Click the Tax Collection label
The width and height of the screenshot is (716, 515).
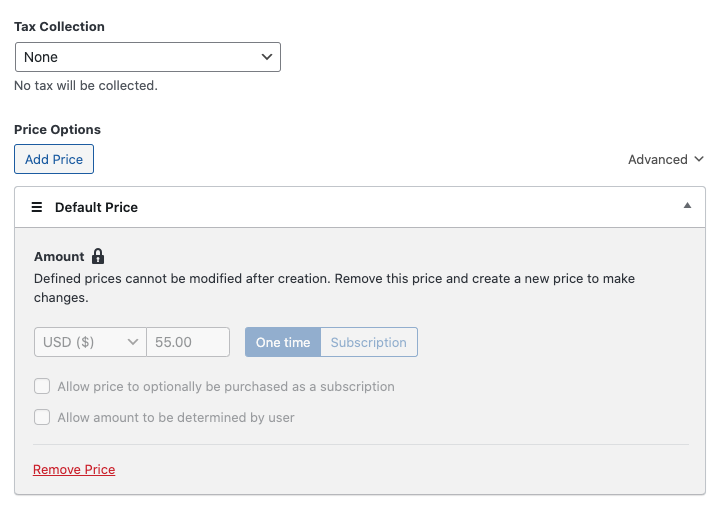coord(59,26)
